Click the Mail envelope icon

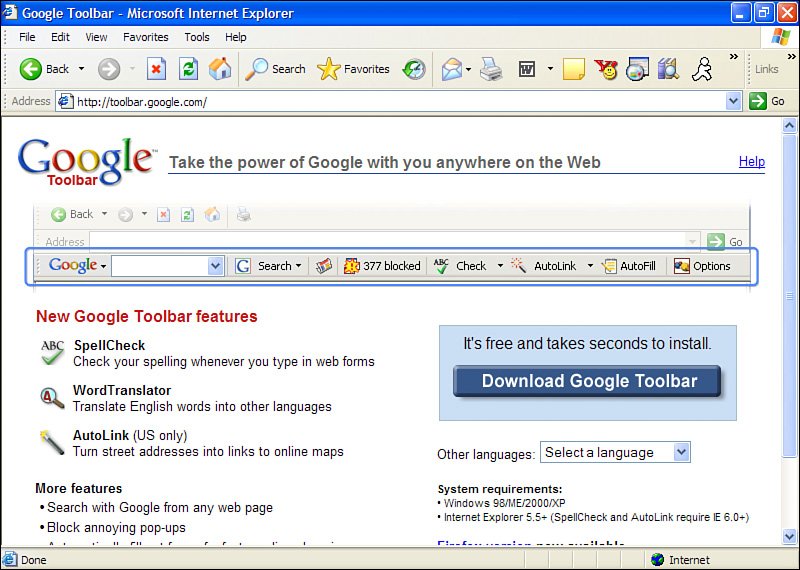[x=452, y=69]
